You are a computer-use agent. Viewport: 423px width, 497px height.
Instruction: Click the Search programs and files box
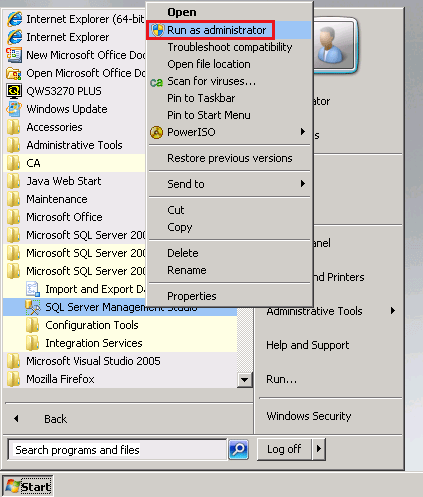117,450
